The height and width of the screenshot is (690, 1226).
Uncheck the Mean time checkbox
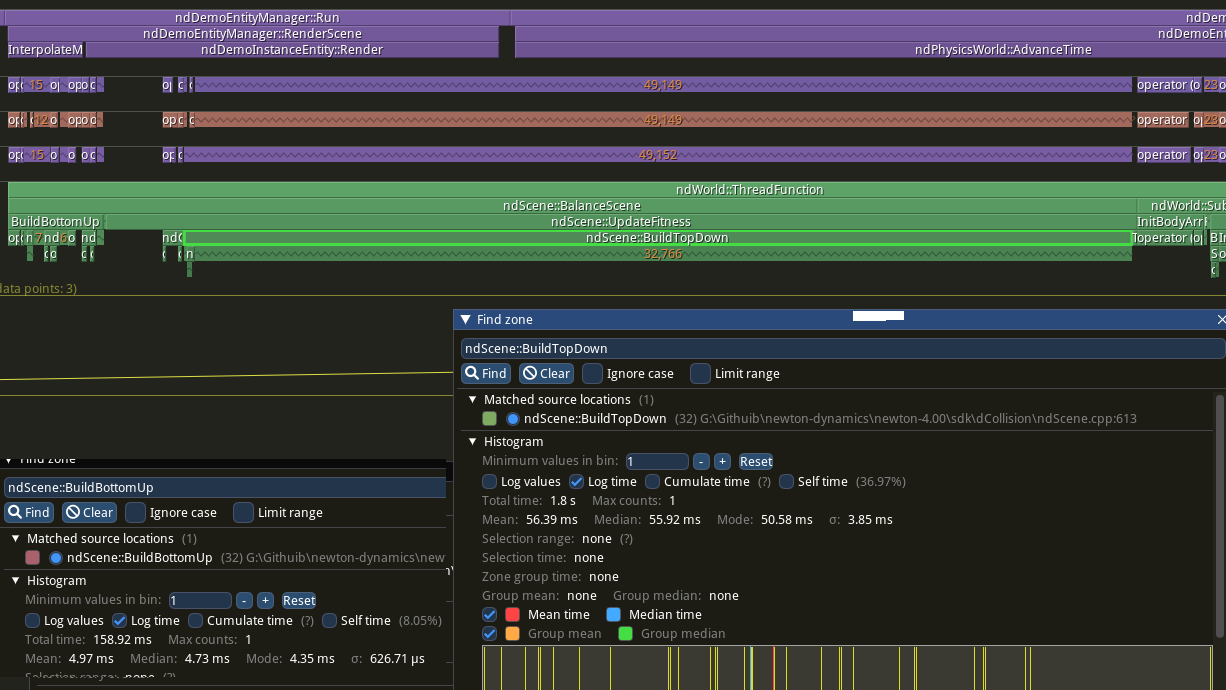[x=490, y=614]
